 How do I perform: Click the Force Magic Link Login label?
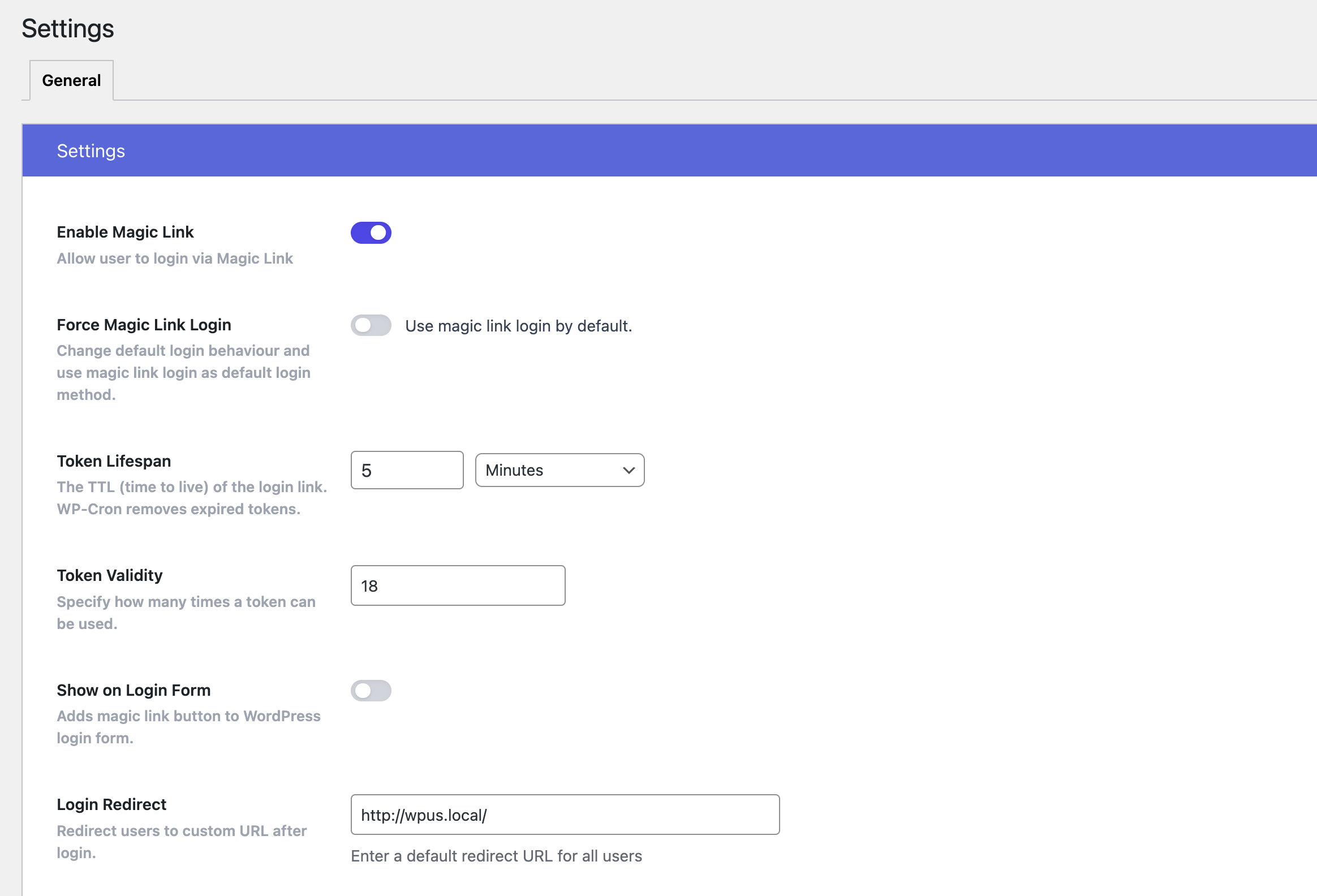click(x=143, y=324)
